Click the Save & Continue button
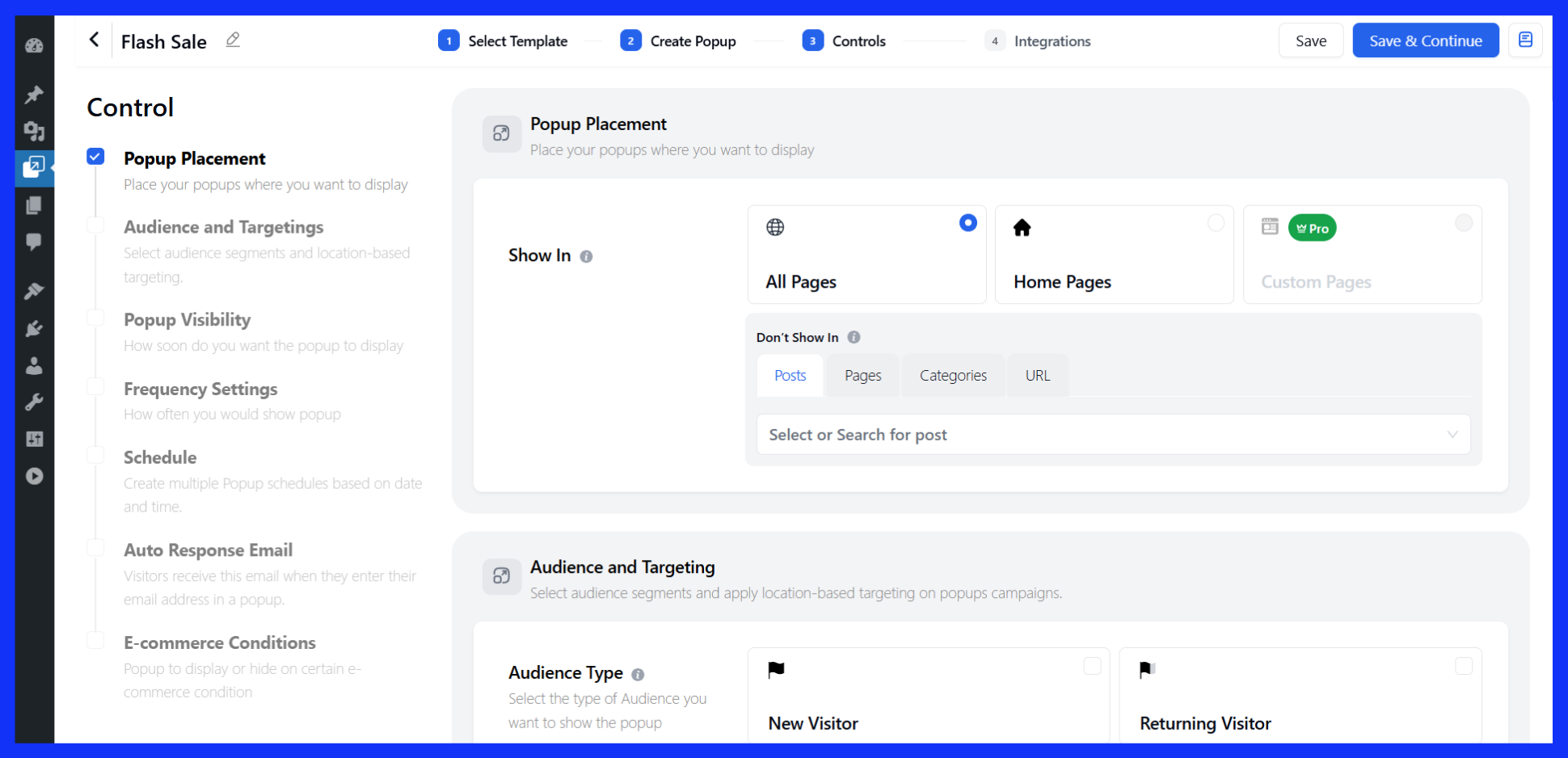 click(x=1426, y=40)
